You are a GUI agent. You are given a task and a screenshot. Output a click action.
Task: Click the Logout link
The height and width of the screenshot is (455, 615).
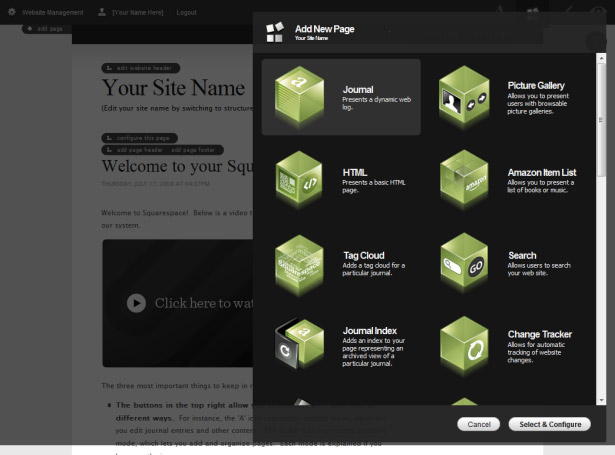tap(186, 13)
